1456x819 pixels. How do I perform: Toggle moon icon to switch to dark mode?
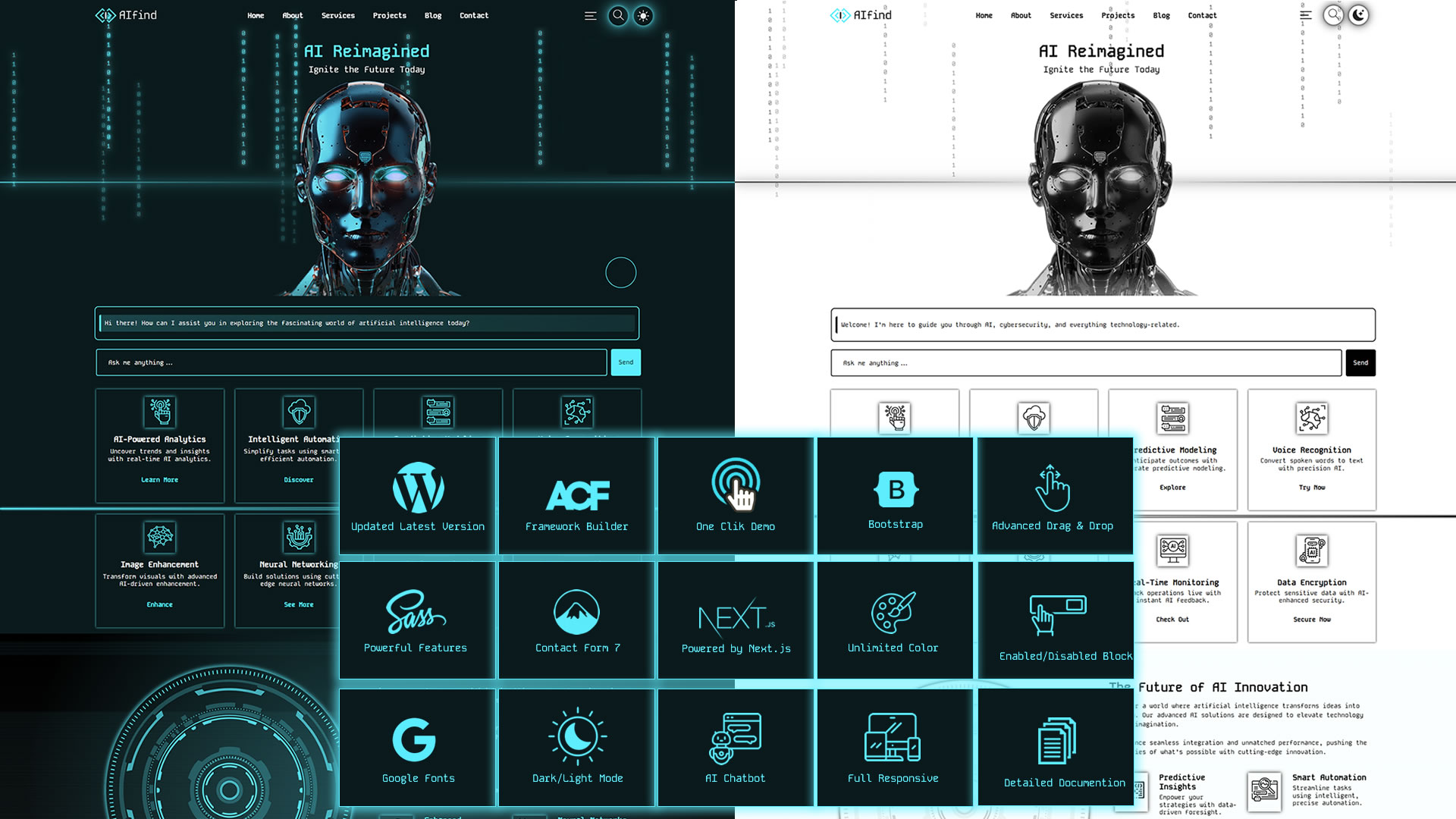tap(1359, 15)
